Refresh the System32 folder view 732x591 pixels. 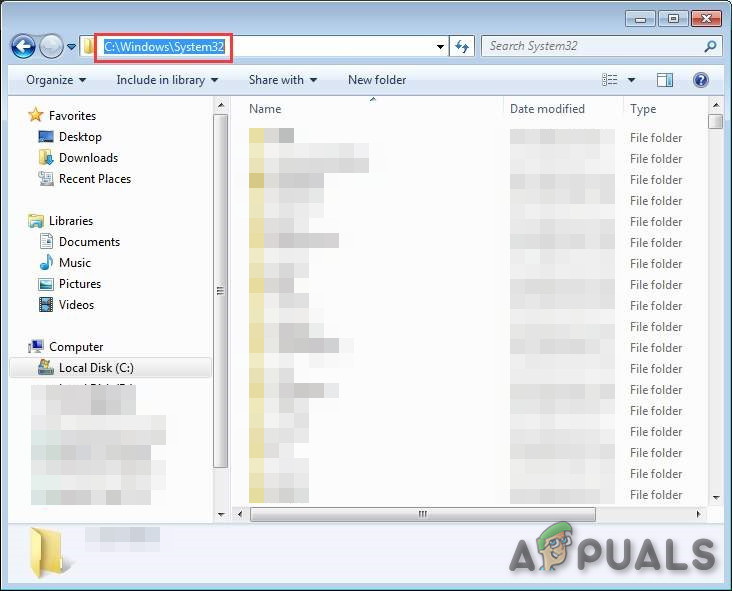462,46
